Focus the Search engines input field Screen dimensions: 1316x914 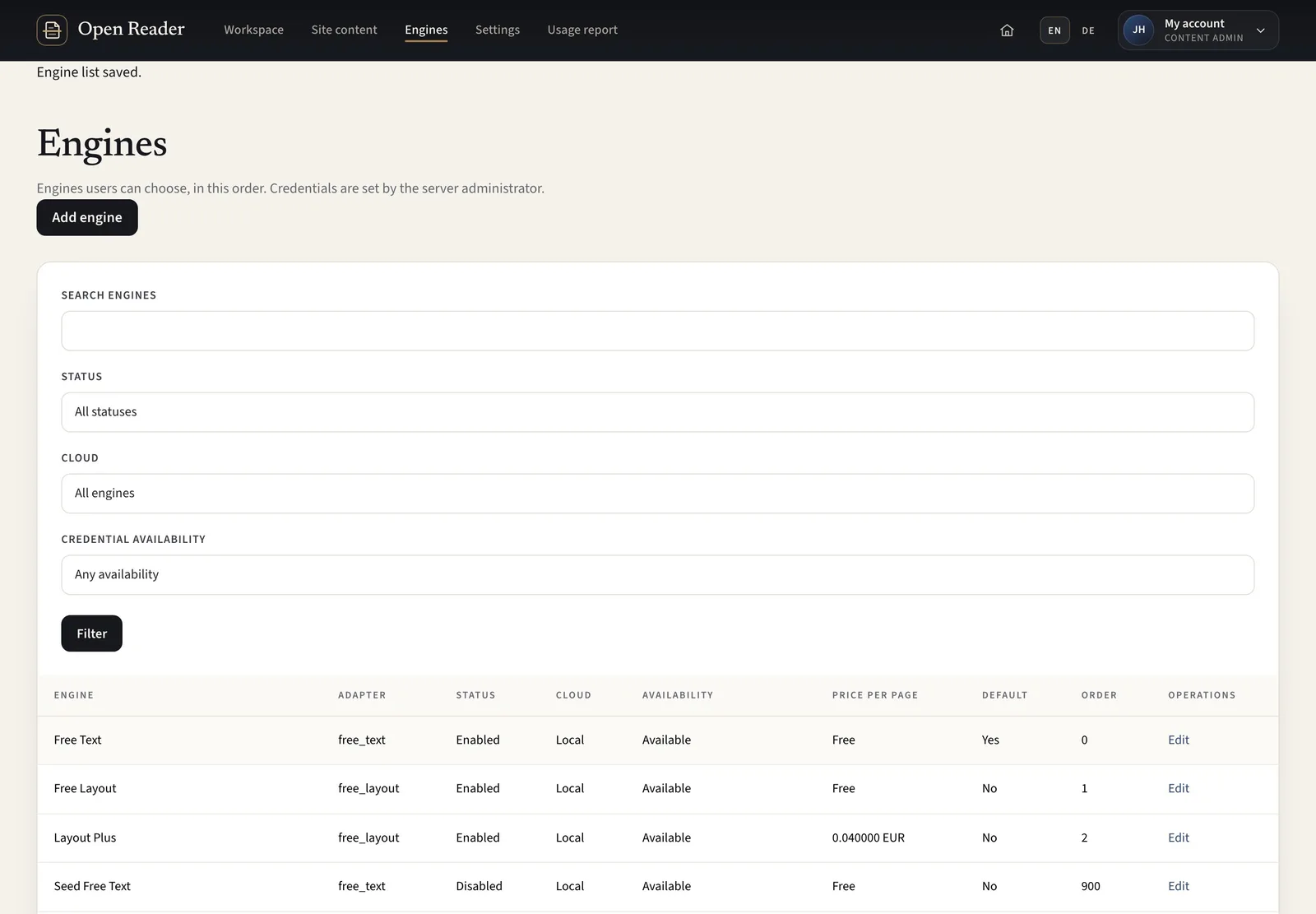pyautogui.click(x=658, y=331)
